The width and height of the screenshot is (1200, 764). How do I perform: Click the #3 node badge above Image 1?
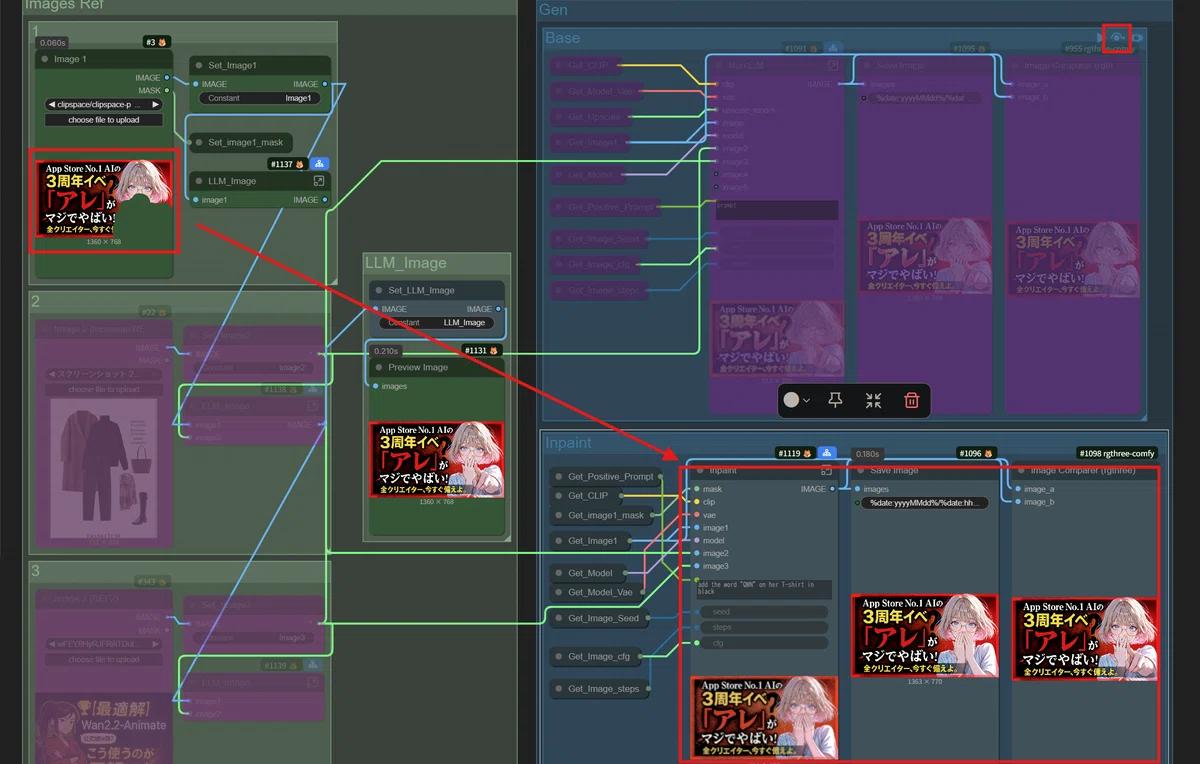[x=157, y=42]
